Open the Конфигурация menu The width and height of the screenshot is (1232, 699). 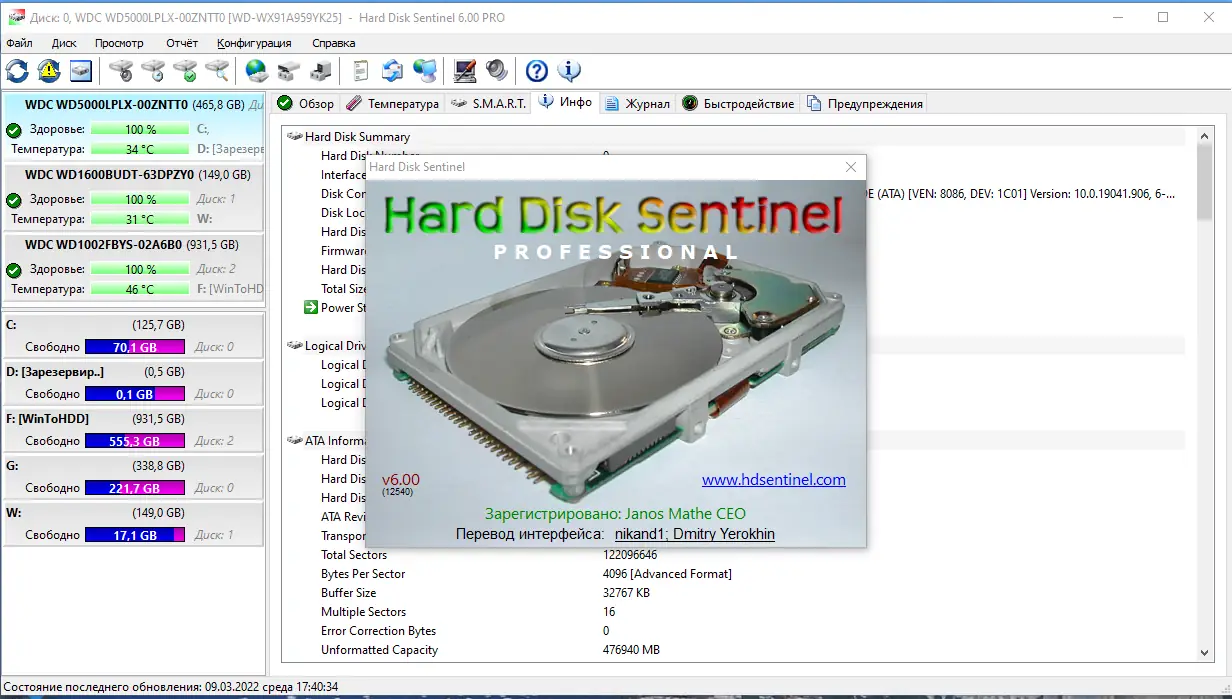pyautogui.click(x=254, y=43)
